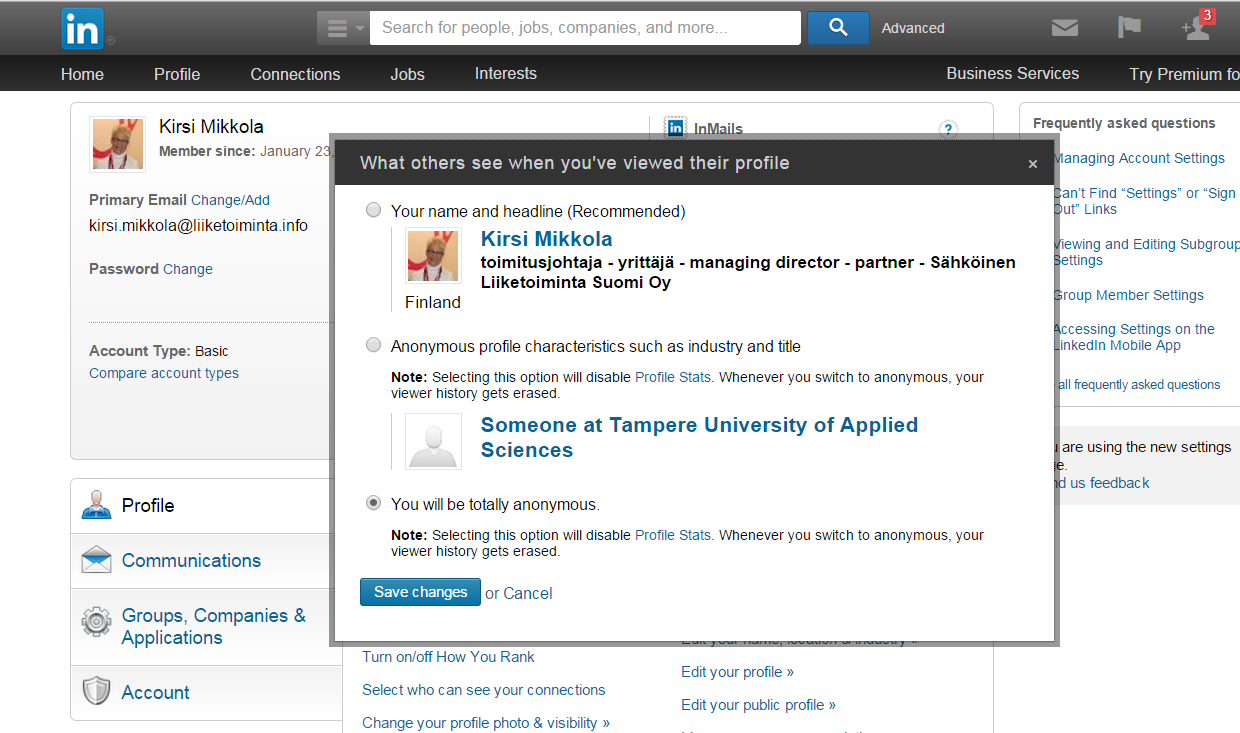Click the Account shield icon
1240x733 pixels.
(96, 691)
